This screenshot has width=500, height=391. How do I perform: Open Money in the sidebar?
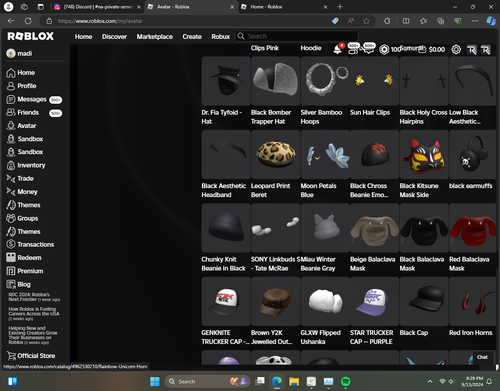point(22,192)
